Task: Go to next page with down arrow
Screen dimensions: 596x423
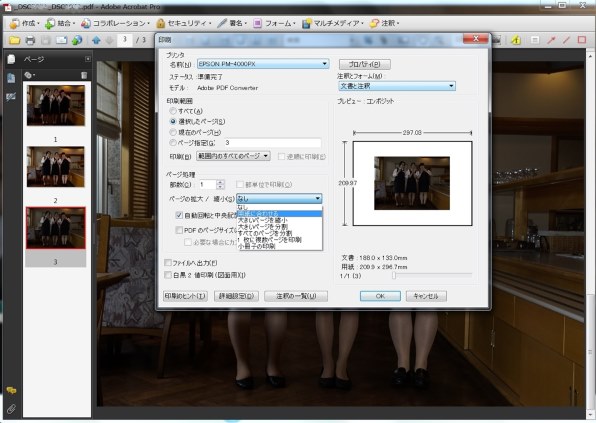Action: pos(109,40)
